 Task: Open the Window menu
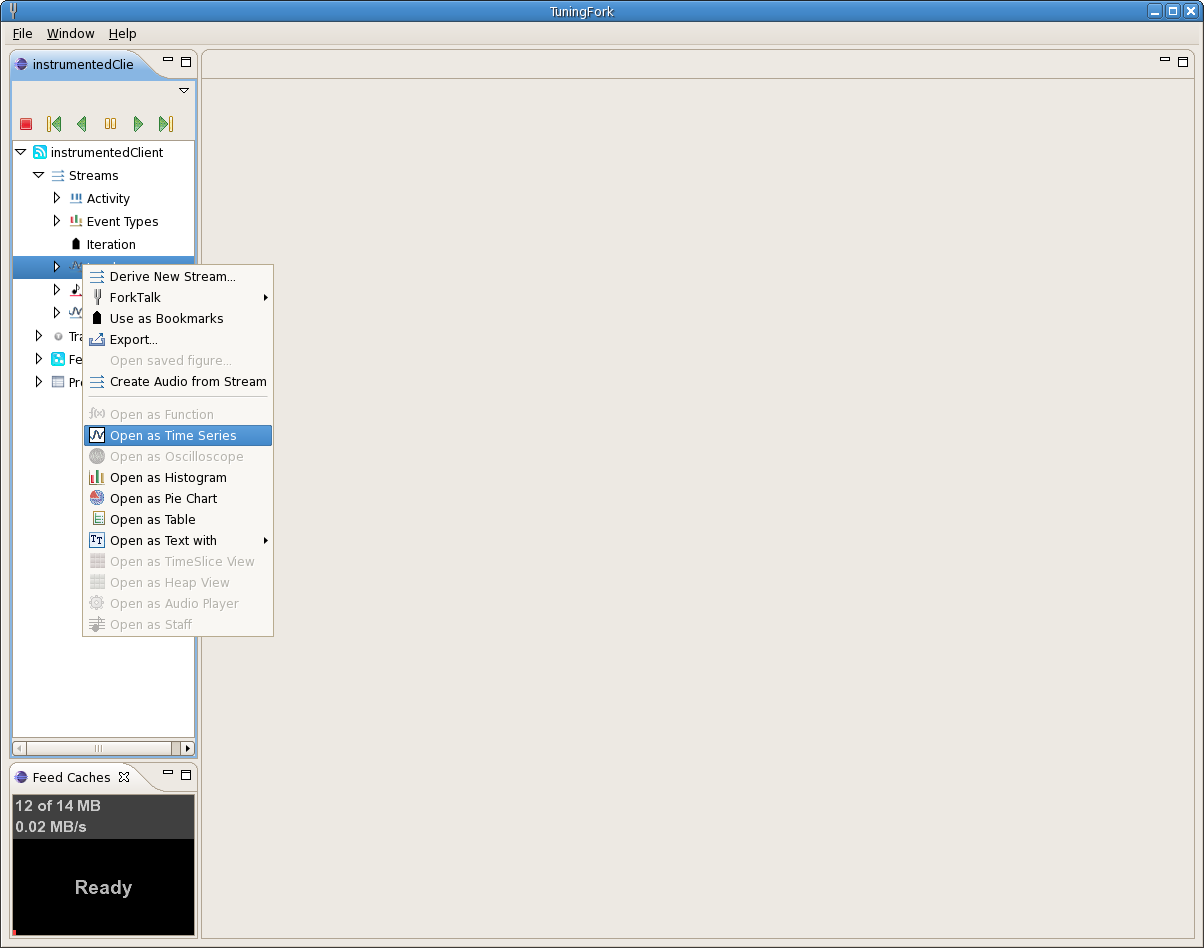pos(70,34)
